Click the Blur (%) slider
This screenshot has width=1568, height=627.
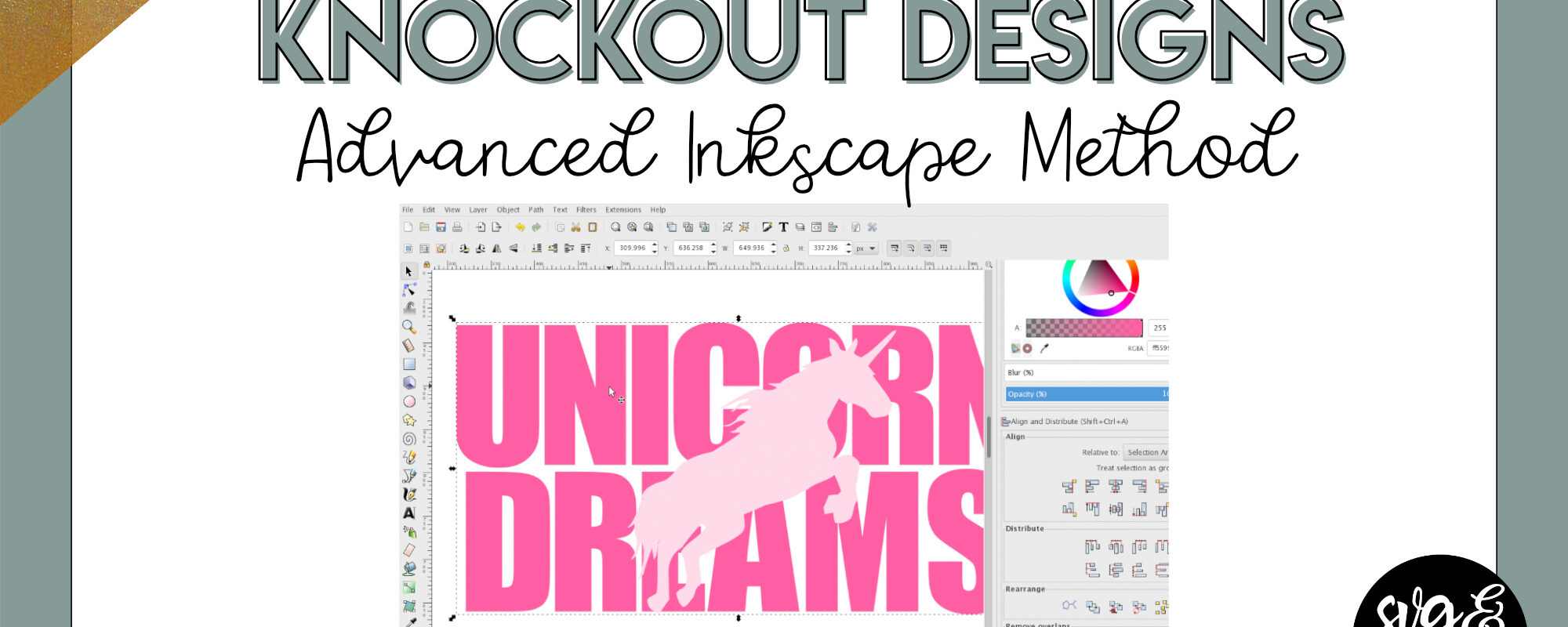coord(1087,372)
